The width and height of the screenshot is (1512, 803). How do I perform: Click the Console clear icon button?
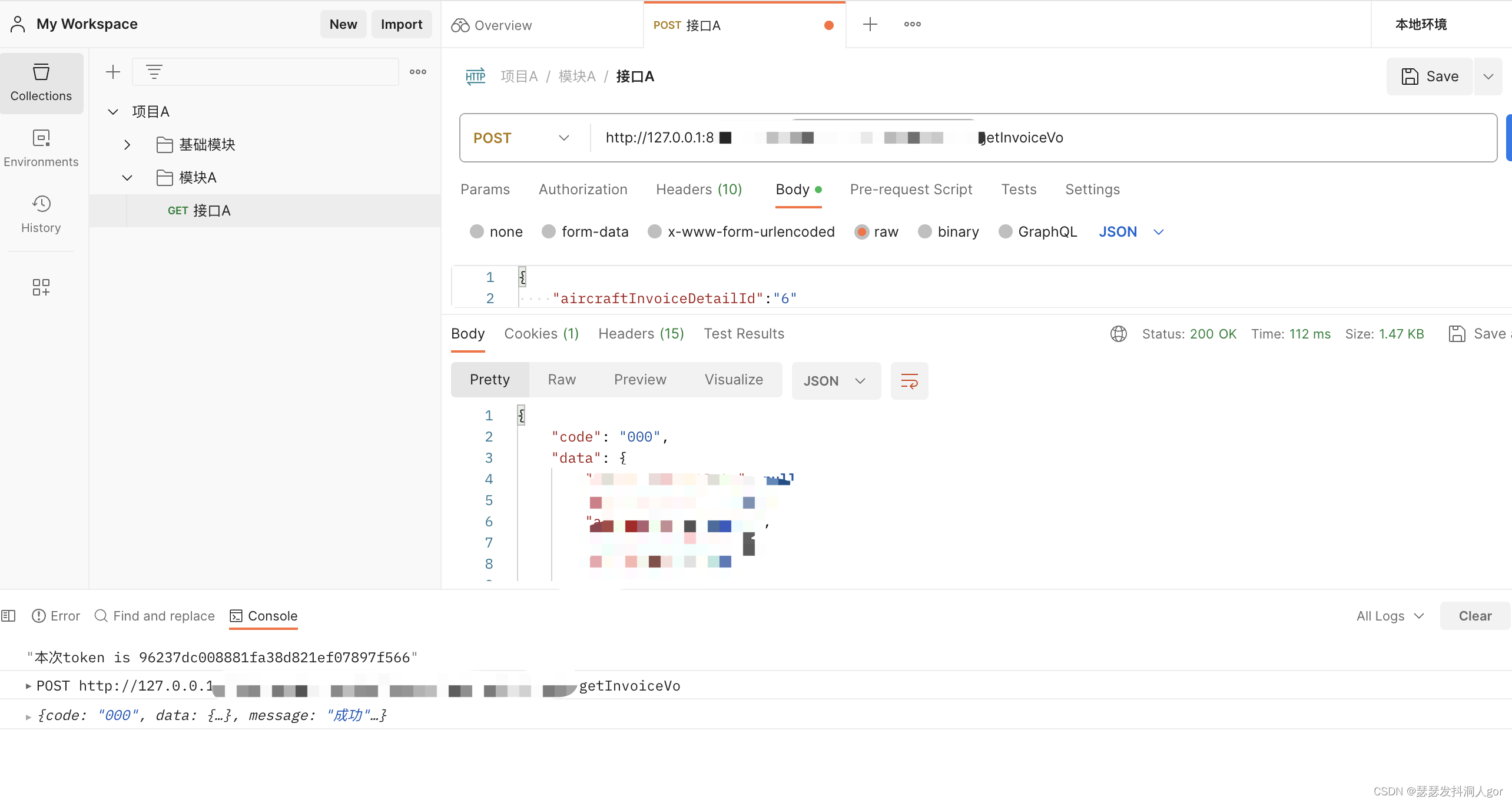tap(1474, 616)
